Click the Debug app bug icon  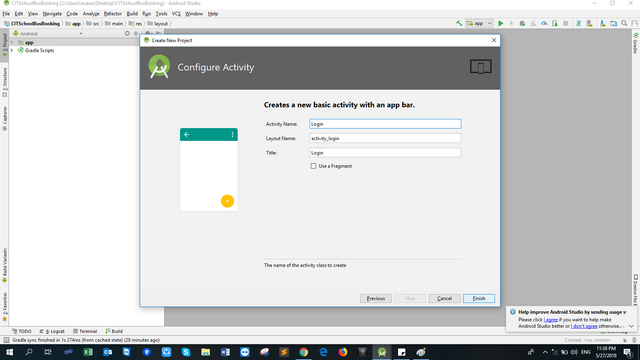click(522, 24)
